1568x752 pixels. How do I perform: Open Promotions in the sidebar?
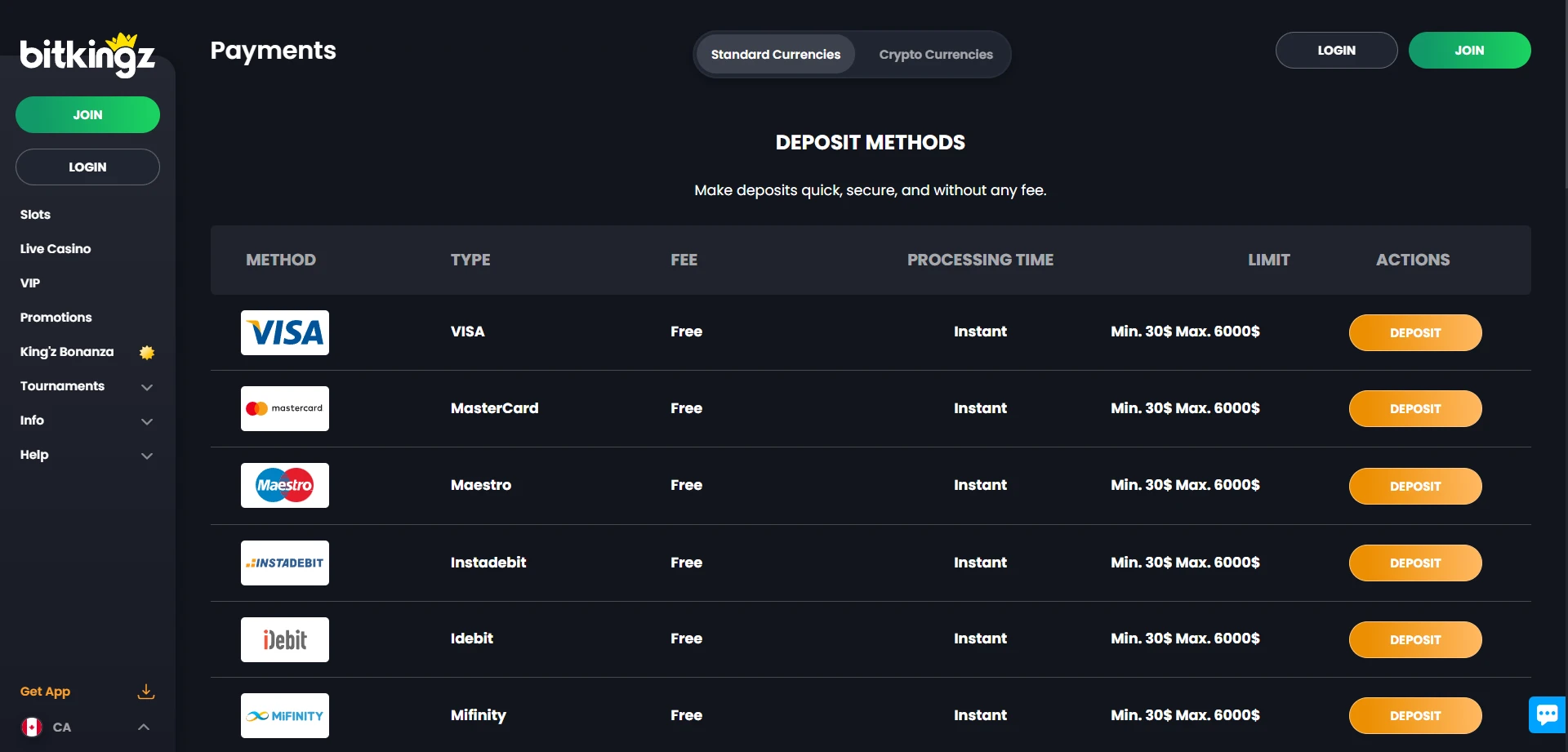pyautogui.click(x=56, y=317)
